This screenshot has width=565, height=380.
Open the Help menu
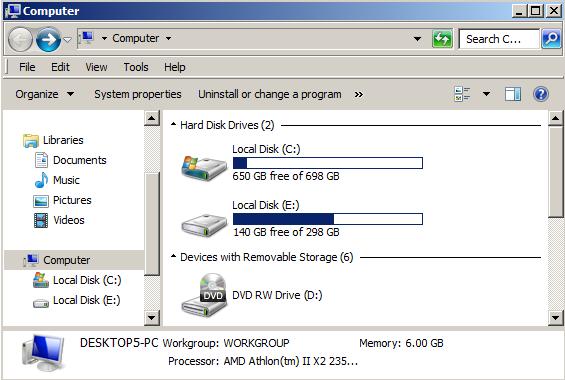coord(175,67)
